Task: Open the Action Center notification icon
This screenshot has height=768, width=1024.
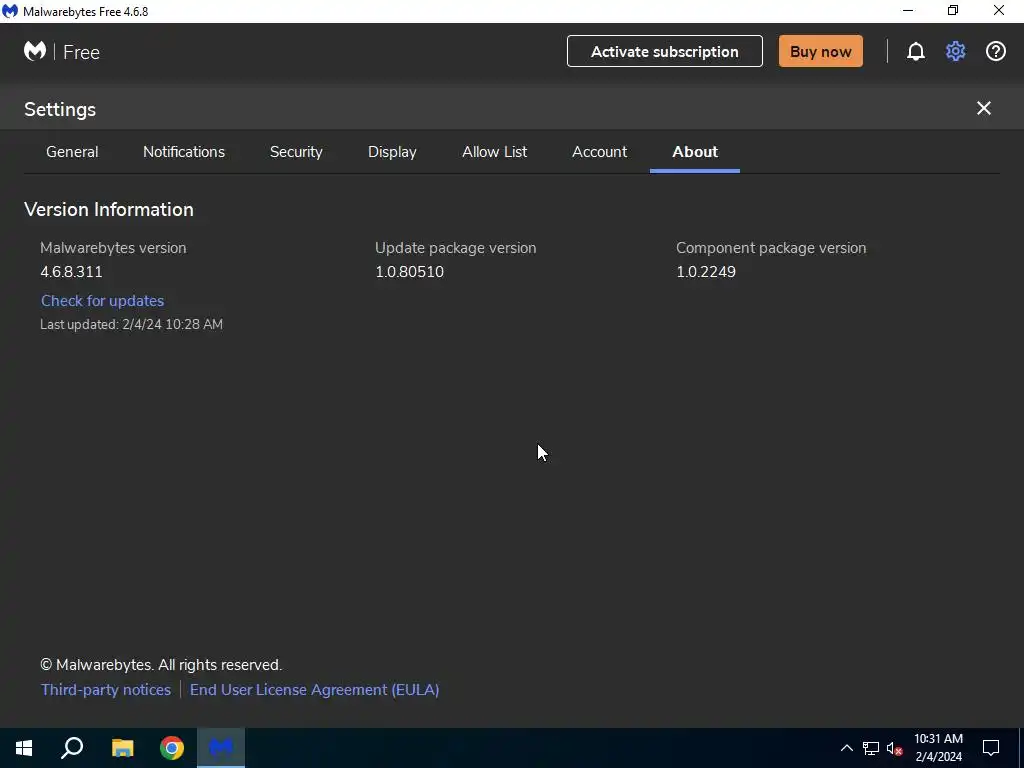Action: [x=991, y=748]
